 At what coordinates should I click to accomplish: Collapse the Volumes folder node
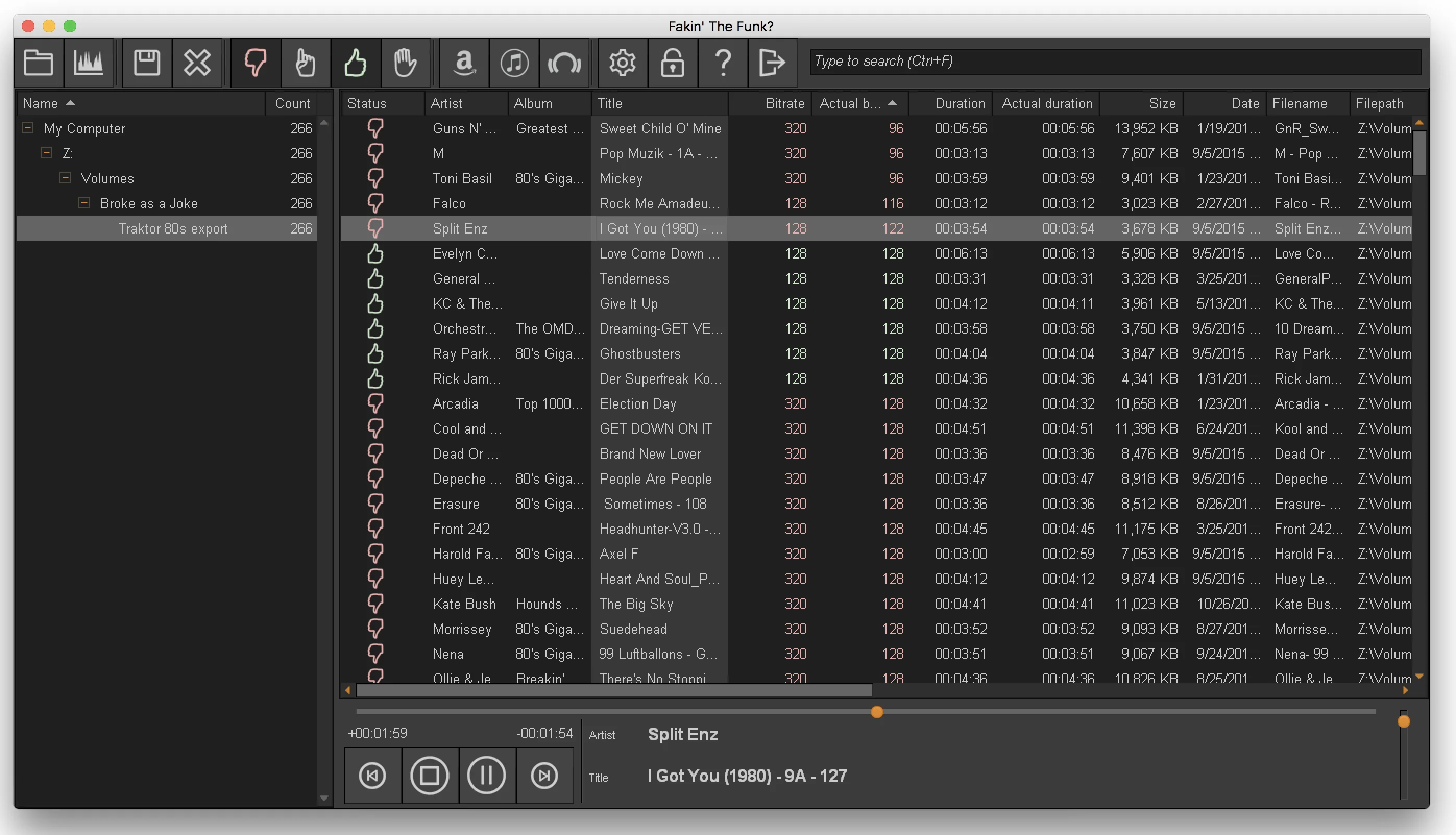tap(65, 178)
